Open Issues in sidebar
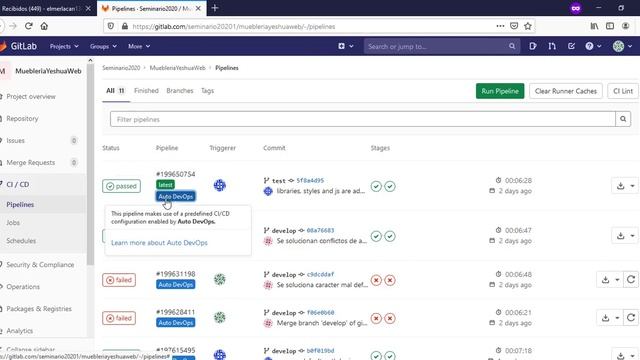Screen dimensions: 640x360 16,140
